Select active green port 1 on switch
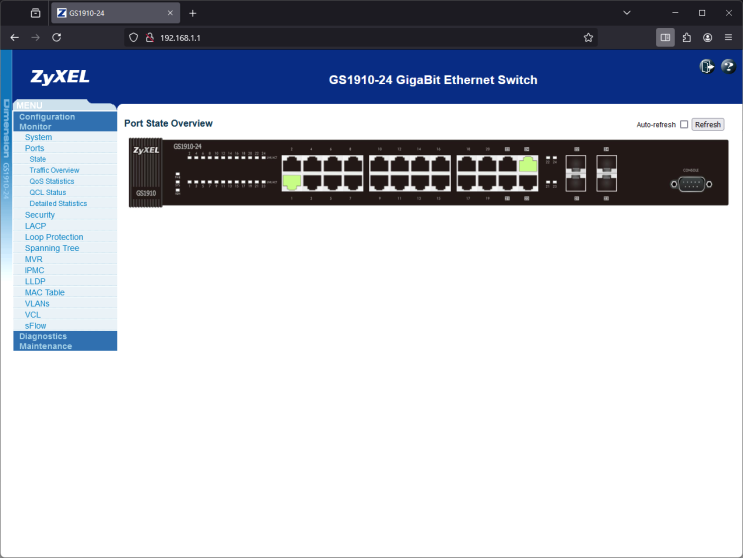 (292, 182)
